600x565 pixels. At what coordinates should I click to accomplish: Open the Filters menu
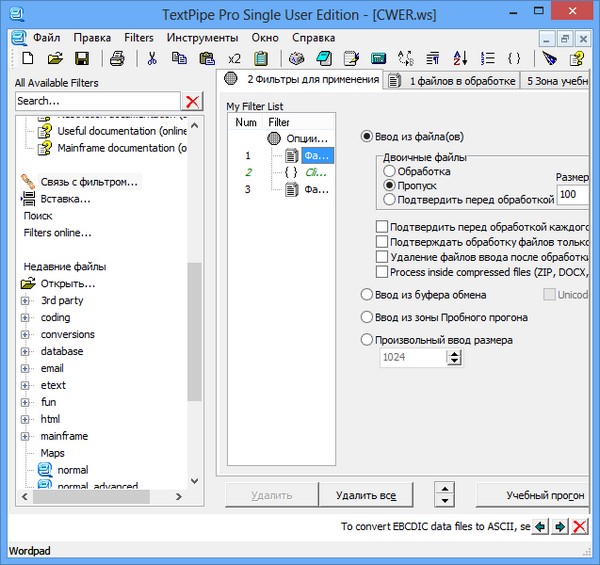coord(139,37)
